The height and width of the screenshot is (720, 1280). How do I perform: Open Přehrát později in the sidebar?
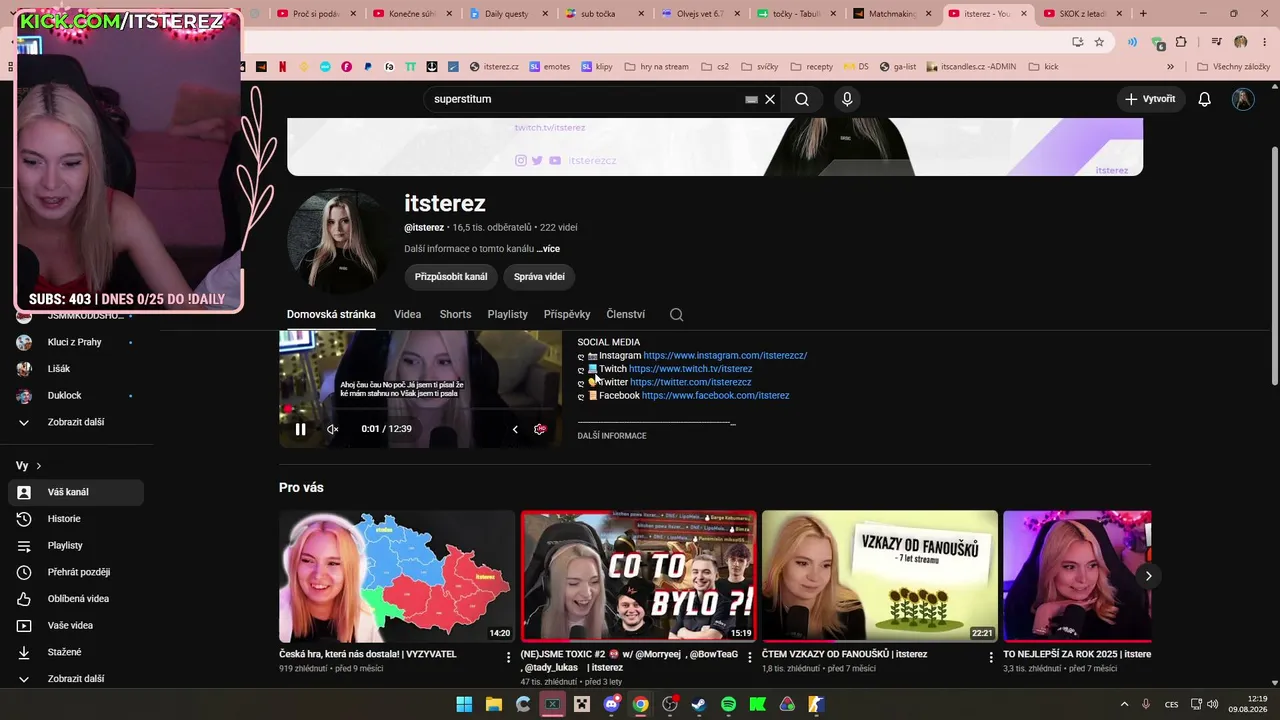76,572
